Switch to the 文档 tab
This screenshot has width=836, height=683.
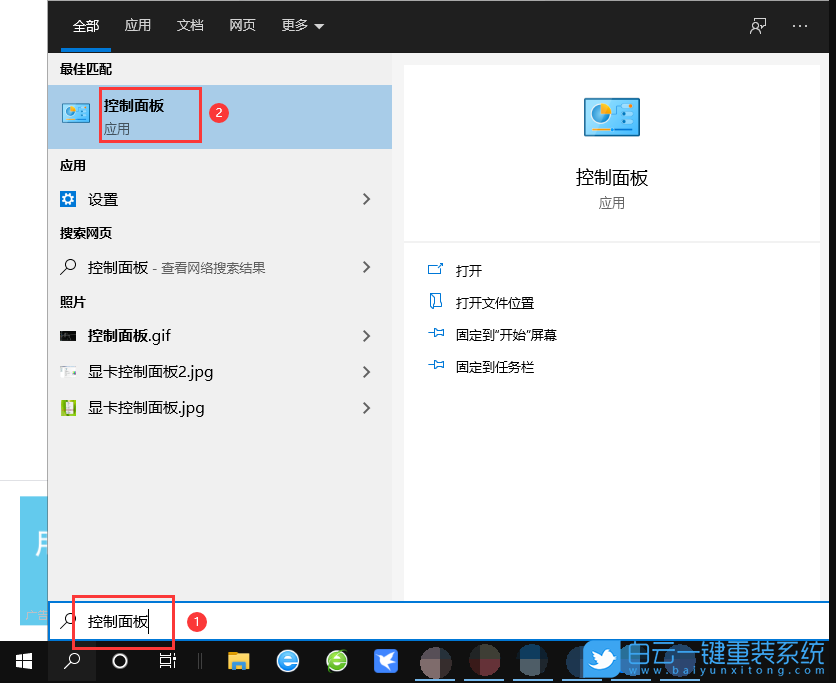point(190,26)
